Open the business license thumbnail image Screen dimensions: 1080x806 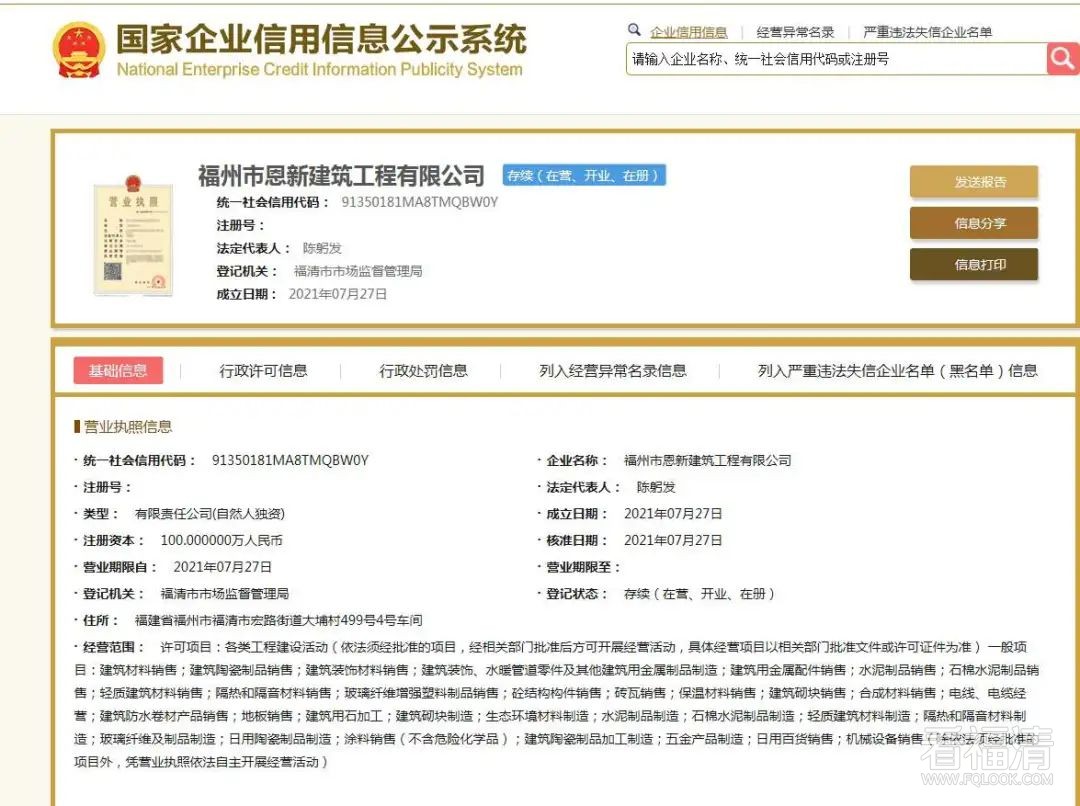pyautogui.click(x=133, y=235)
